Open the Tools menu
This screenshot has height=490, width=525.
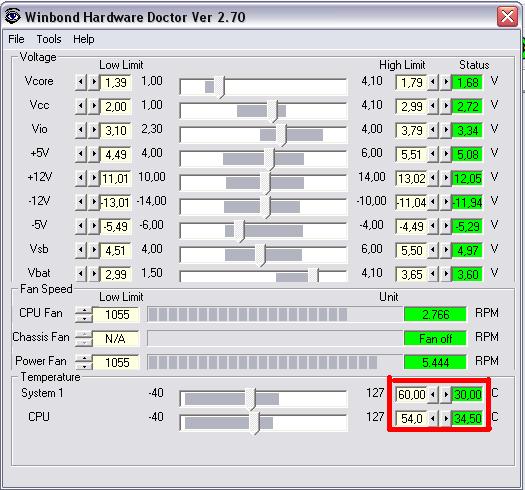[49, 39]
